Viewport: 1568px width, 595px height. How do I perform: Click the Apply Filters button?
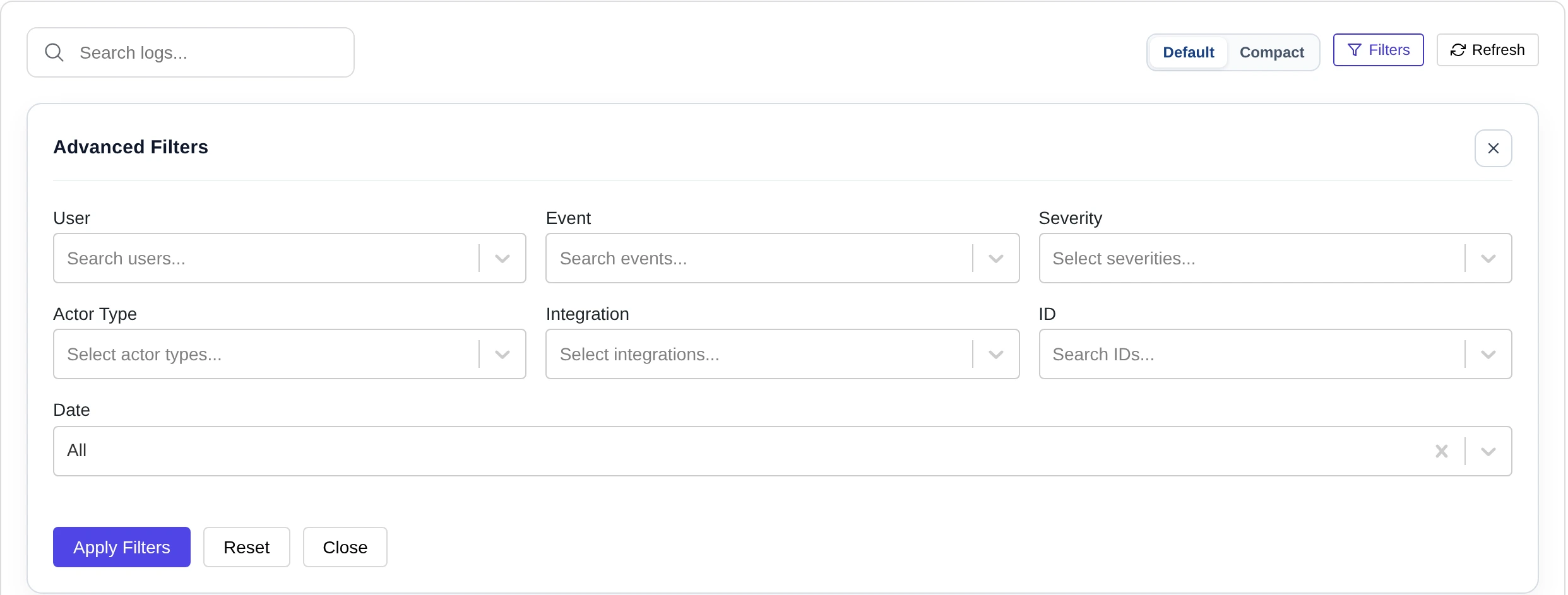pos(122,547)
